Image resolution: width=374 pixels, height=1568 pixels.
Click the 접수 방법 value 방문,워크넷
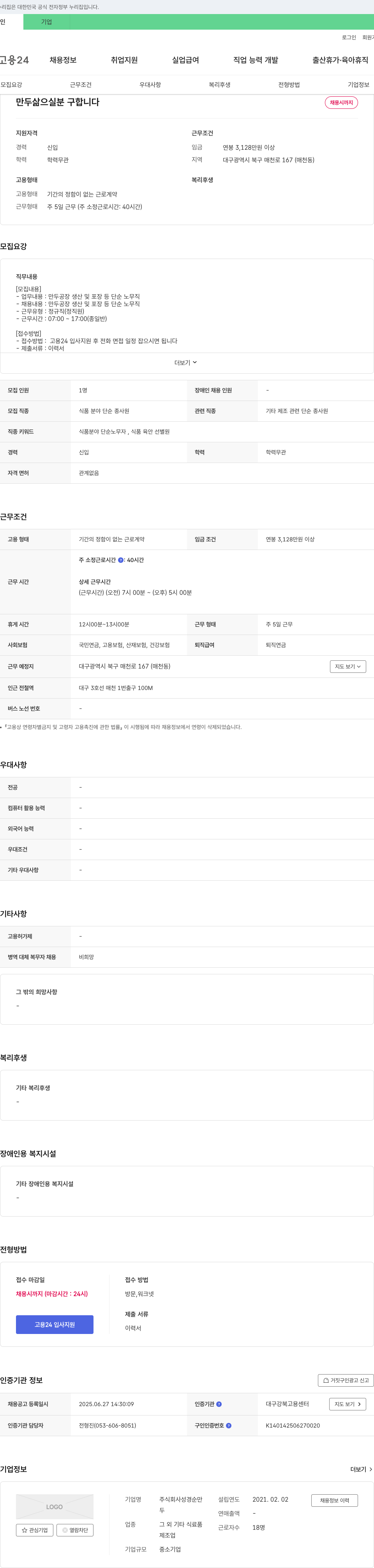click(139, 1294)
